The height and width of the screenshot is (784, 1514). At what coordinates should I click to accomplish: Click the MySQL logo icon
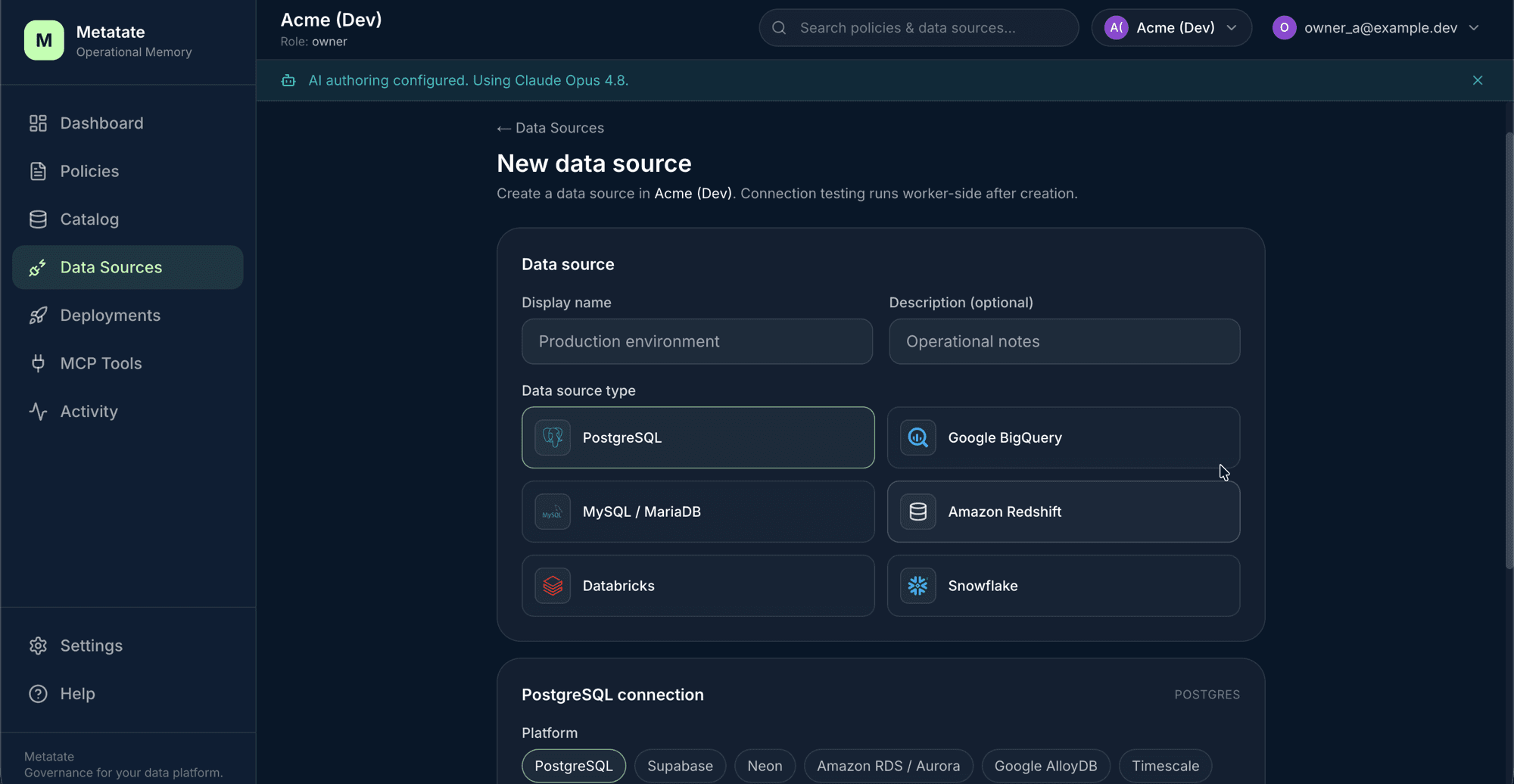(x=553, y=512)
